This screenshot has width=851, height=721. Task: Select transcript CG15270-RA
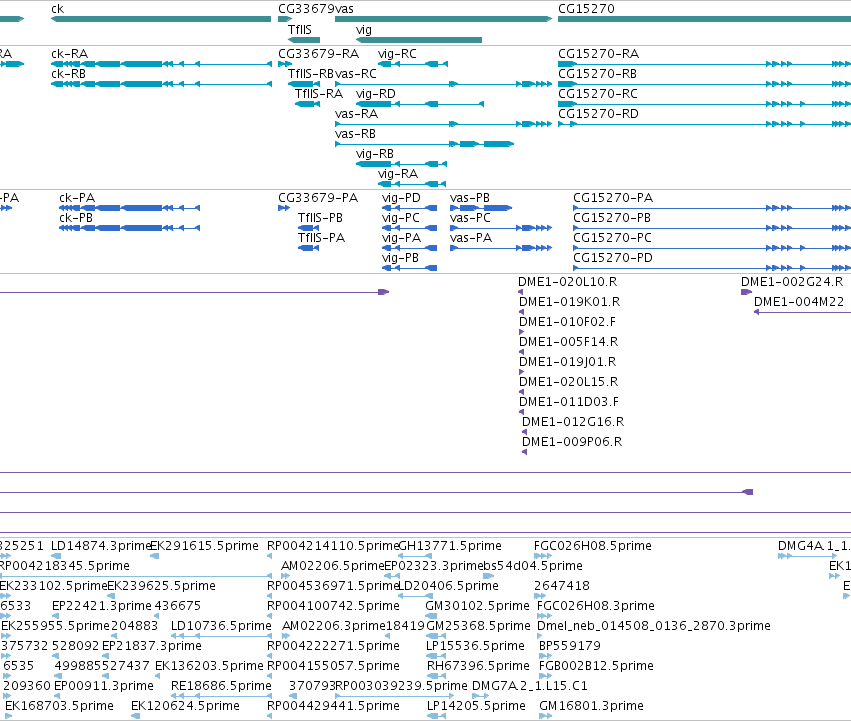[704, 64]
